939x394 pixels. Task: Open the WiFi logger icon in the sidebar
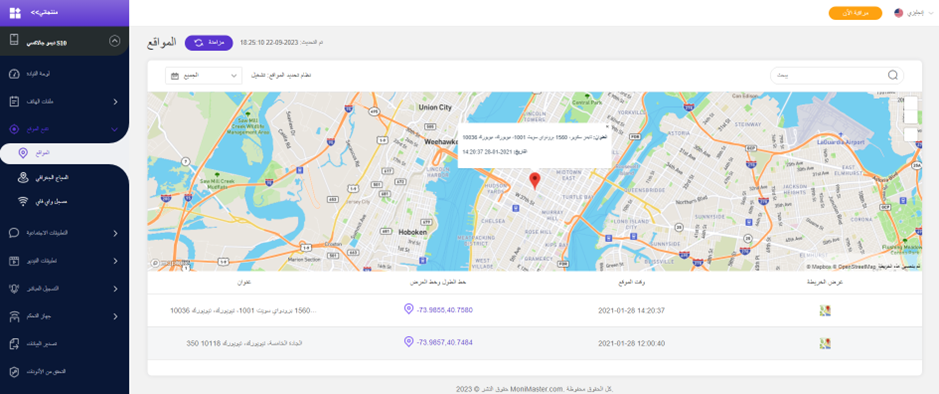point(23,202)
